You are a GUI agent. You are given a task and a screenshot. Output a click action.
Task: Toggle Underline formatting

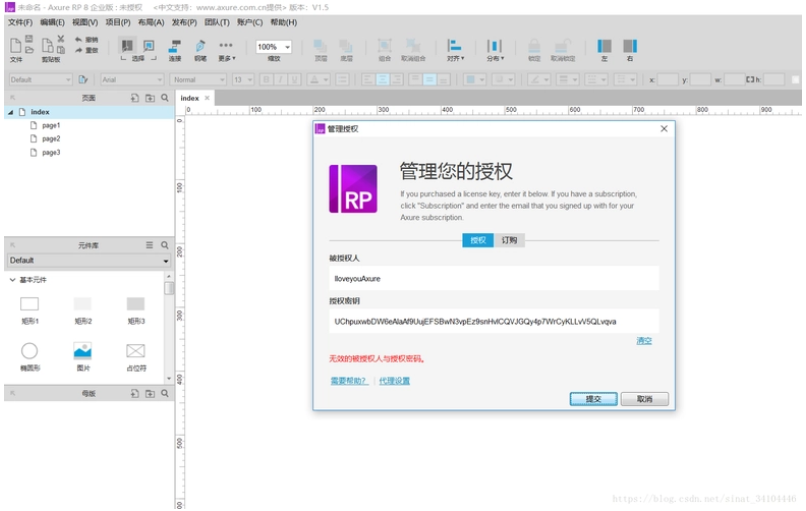click(295, 80)
